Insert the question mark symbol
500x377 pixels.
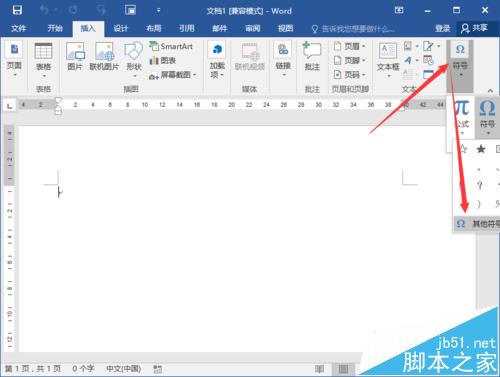pyautogui.click(x=480, y=185)
